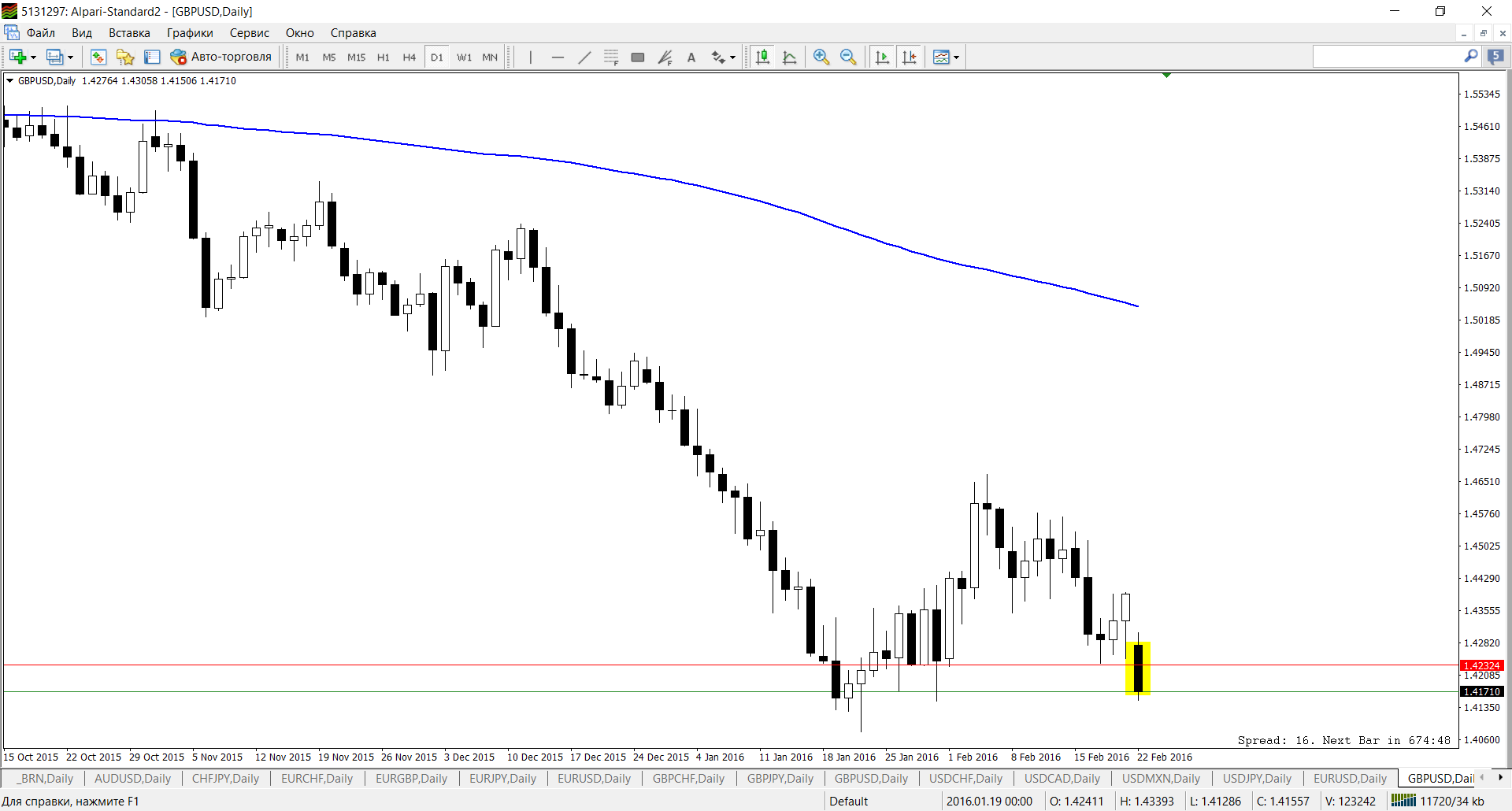The image size is (1512, 811).
Task: Open the Terminal panel icon
Action: tap(152, 57)
